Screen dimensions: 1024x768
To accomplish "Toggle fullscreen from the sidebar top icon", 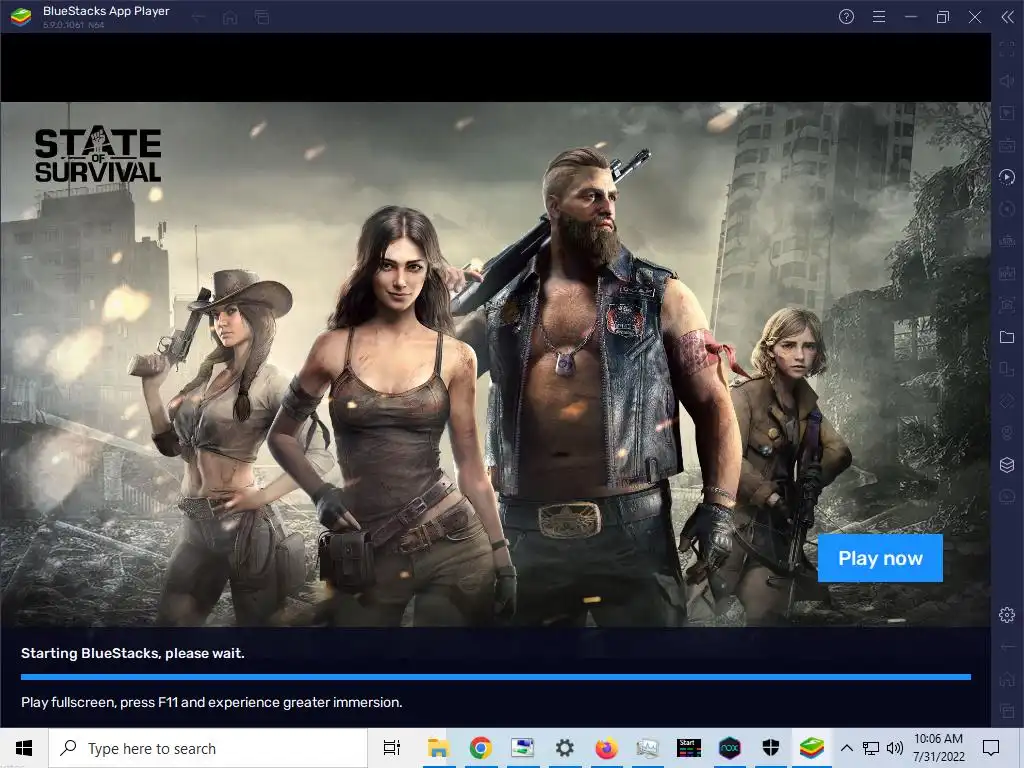I will click(1006, 49).
